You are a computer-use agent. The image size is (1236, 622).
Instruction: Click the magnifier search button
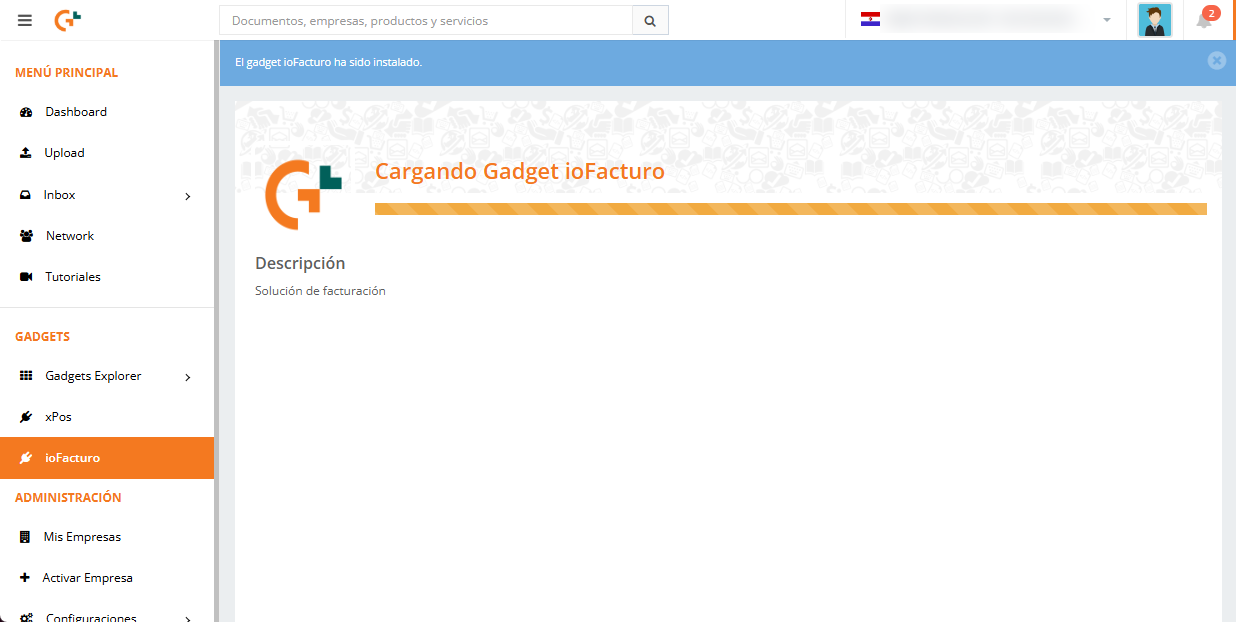pyautogui.click(x=650, y=20)
